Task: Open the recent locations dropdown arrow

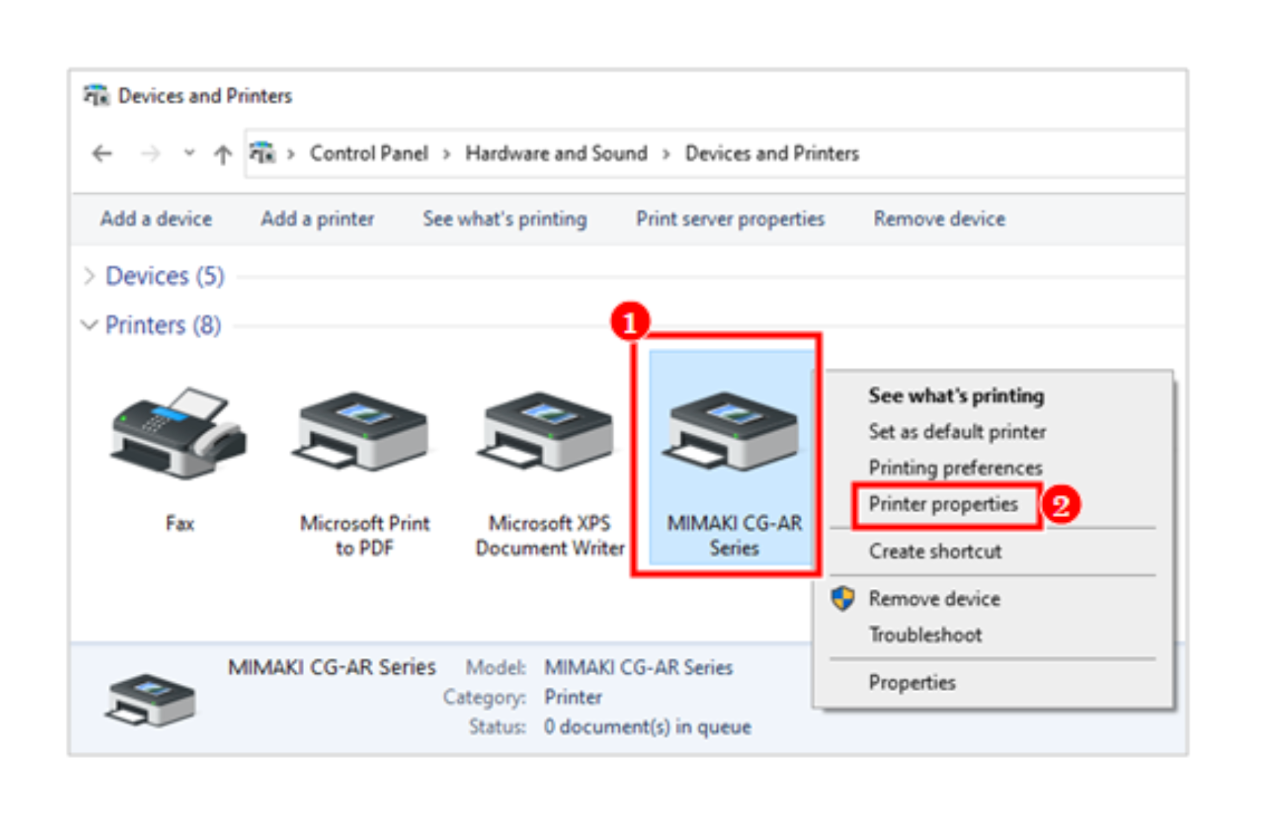Action: coord(189,154)
